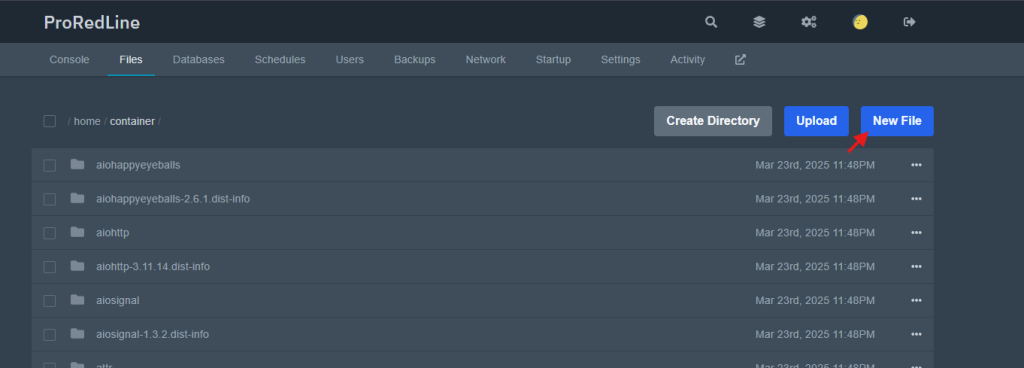1024x368 pixels.
Task: Open the three-dot menu for aiohttp row
Action: (x=916, y=233)
